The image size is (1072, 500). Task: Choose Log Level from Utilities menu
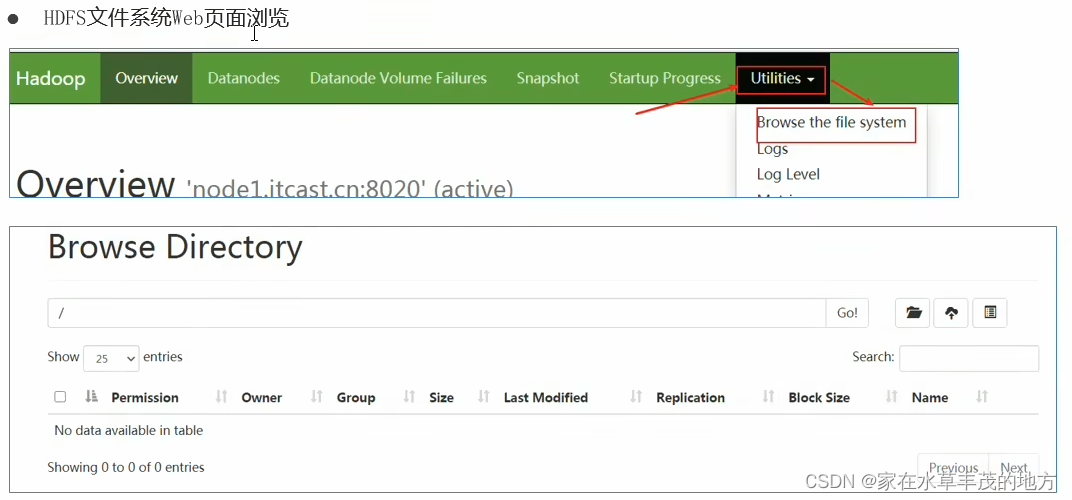[788, 174]
